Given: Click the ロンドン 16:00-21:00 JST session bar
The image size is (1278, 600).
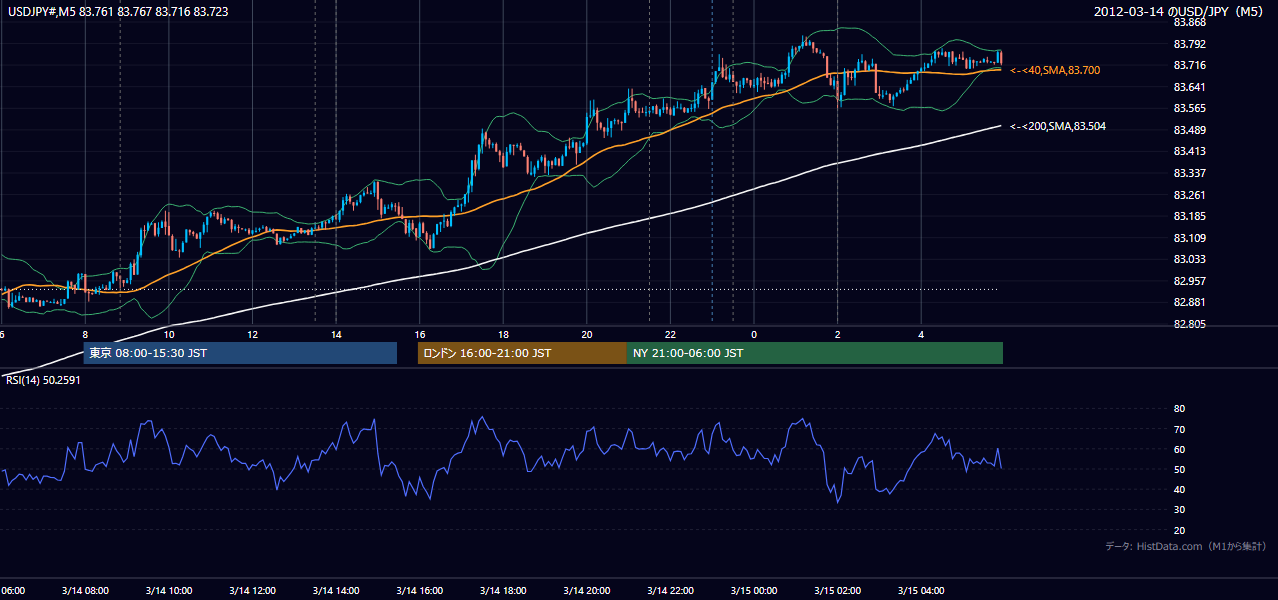Looking at the screenshot, I should click(522, 353).
